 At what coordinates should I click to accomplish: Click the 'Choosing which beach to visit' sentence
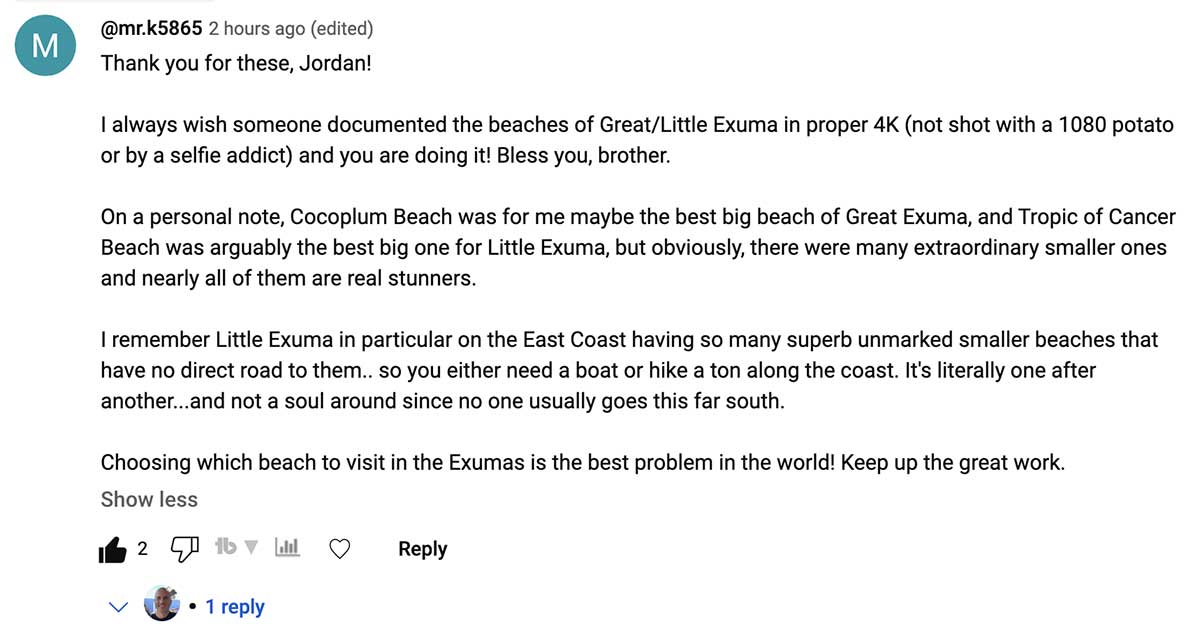582,464
